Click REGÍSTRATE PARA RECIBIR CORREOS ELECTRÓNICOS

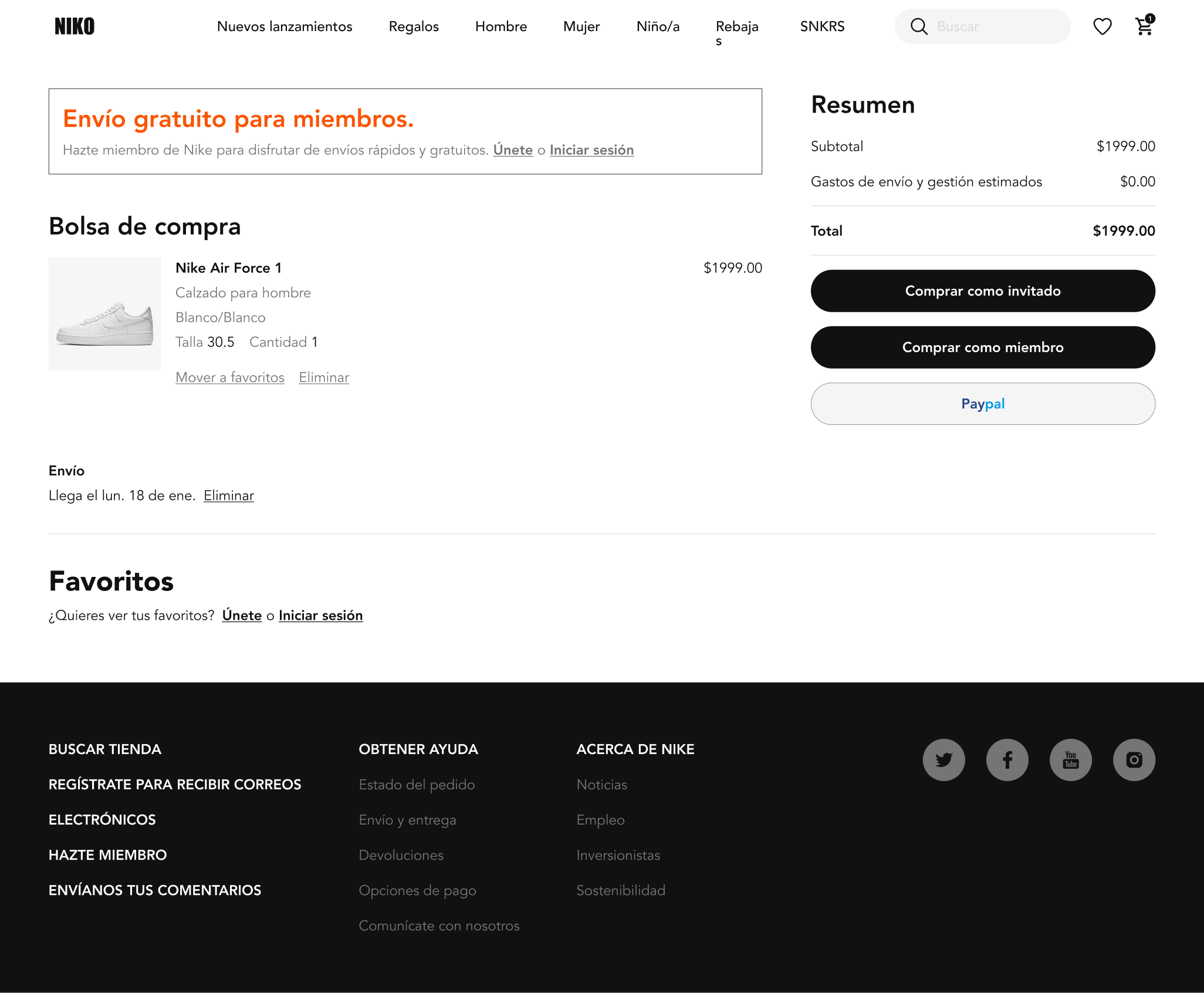[175, 802]
